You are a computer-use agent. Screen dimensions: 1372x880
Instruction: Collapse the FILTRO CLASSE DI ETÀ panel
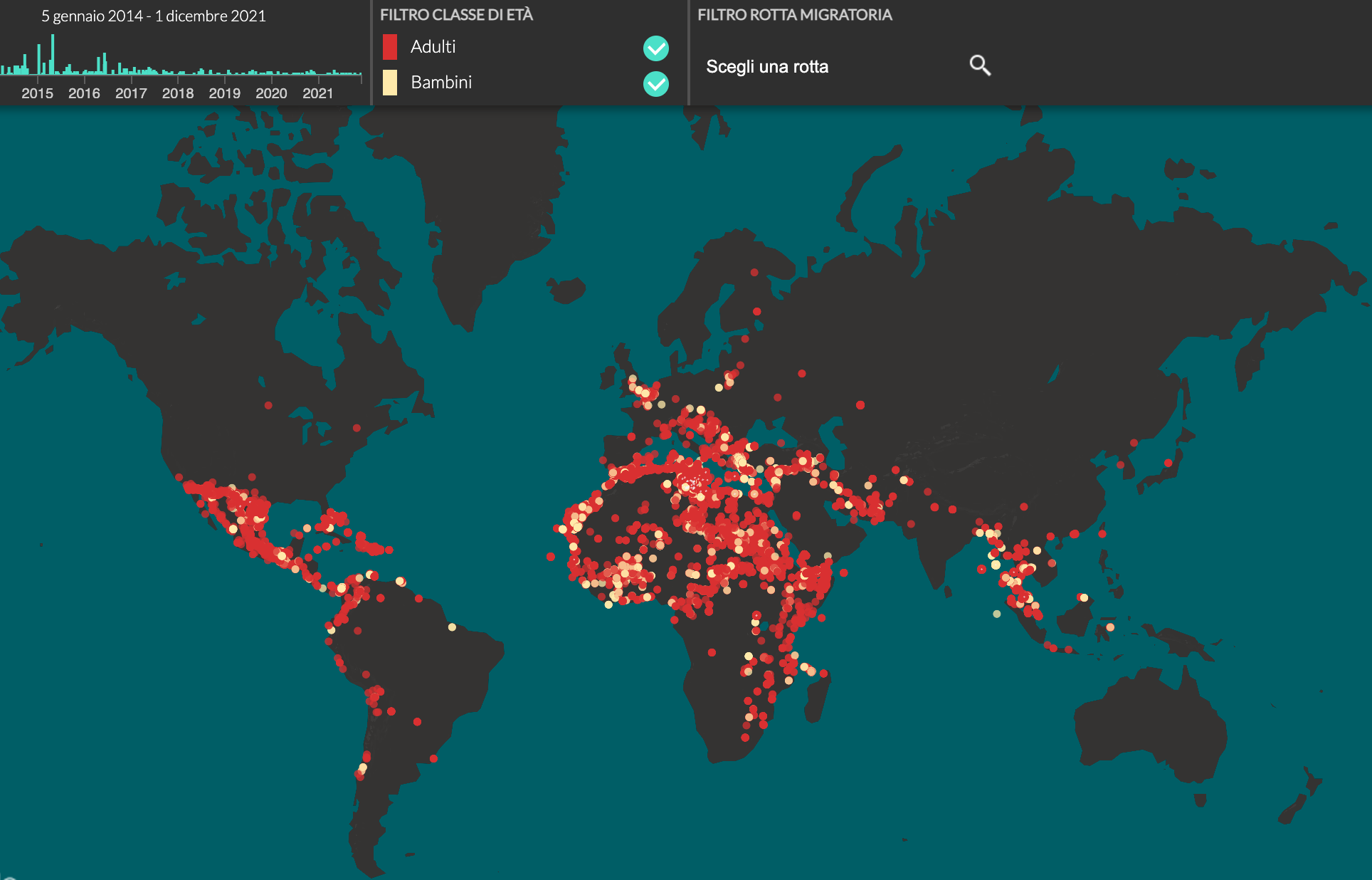(x=456, y=13)
